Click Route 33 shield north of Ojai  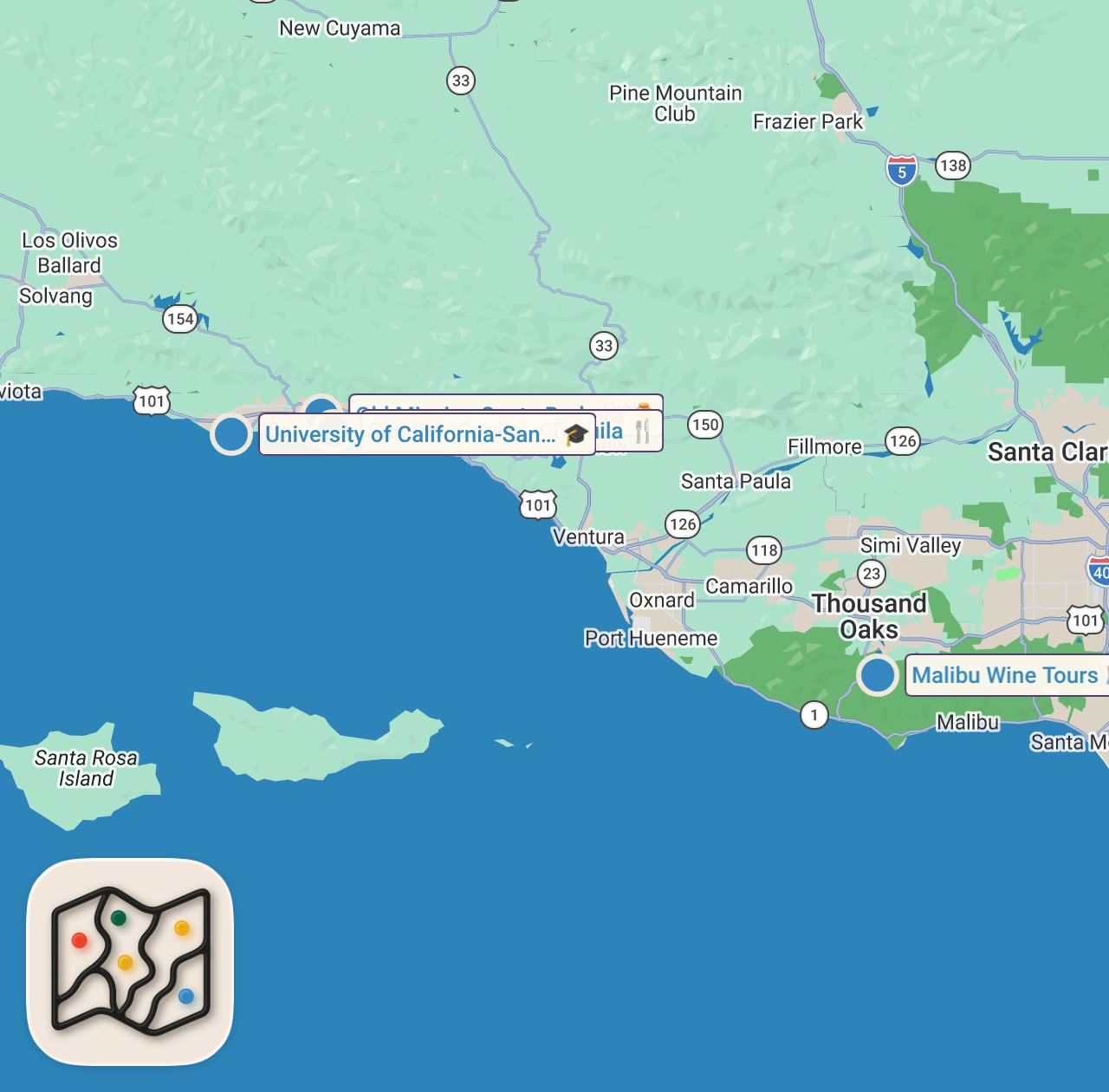point(604,346)
